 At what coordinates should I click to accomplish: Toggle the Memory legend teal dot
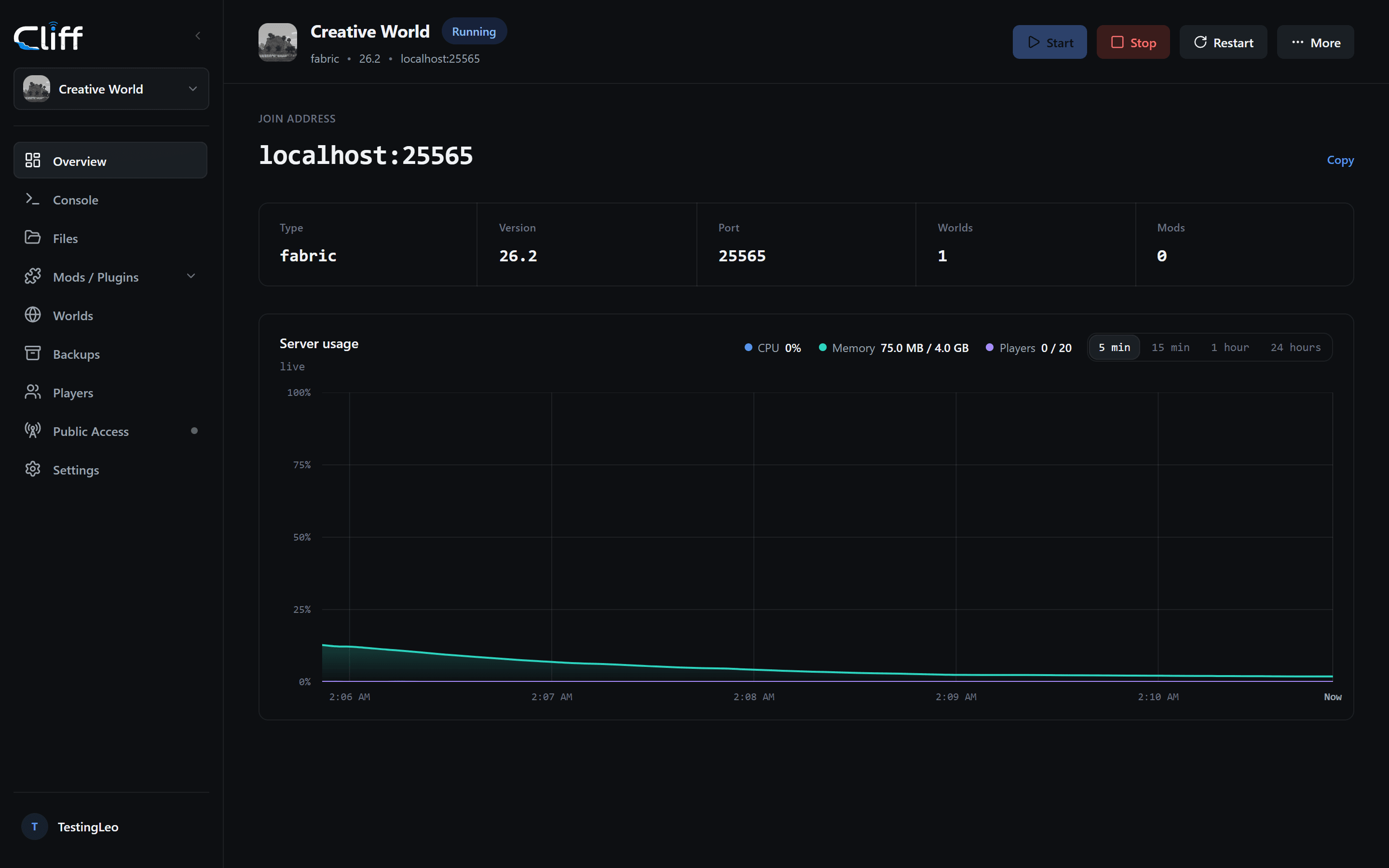tap(822, 347)
